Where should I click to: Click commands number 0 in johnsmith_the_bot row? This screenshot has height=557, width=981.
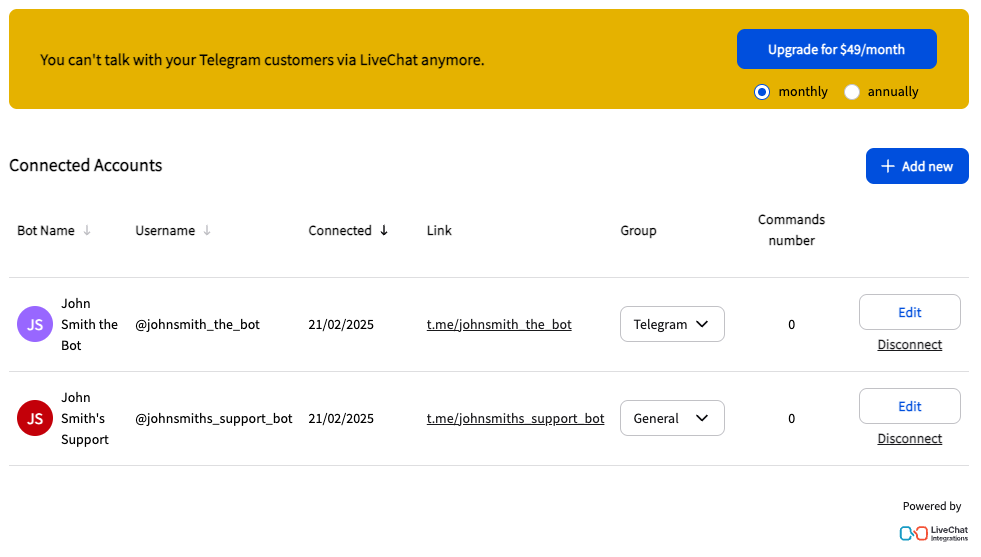tap(791, 324)
